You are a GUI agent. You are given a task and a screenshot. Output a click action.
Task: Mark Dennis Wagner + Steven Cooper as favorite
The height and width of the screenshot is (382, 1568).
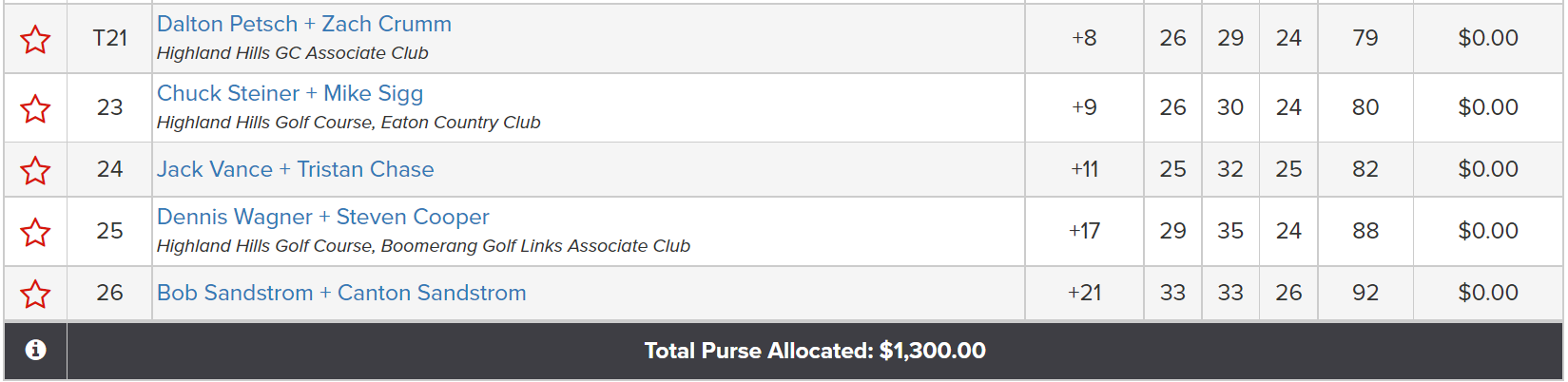tap(35, 232)
